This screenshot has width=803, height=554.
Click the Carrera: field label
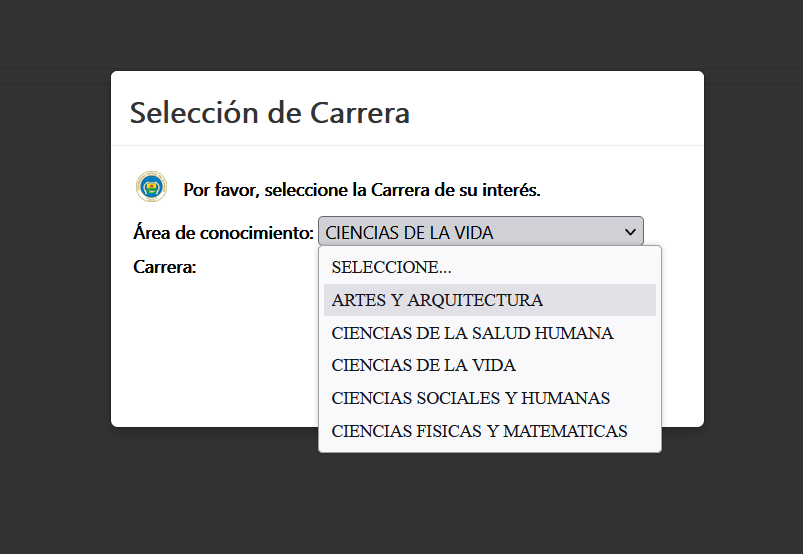pyautogui.click(x=164, y=267)
